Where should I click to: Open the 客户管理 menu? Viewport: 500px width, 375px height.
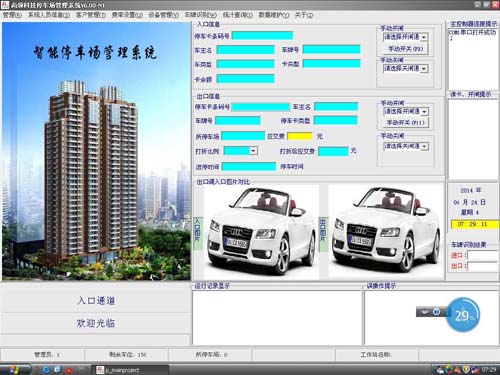click(x=91, y=15)
